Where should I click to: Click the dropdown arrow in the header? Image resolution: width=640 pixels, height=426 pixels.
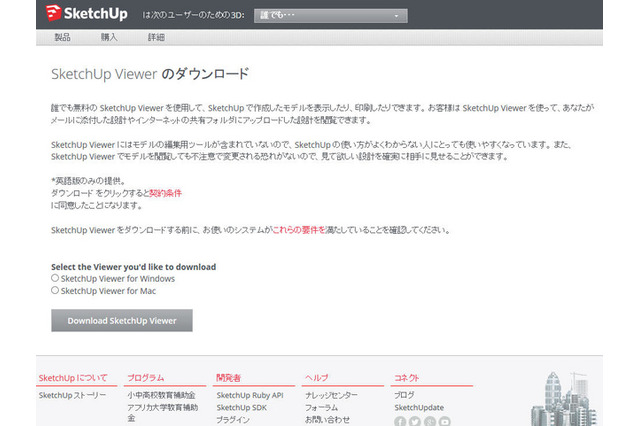[x=398, y=16]
